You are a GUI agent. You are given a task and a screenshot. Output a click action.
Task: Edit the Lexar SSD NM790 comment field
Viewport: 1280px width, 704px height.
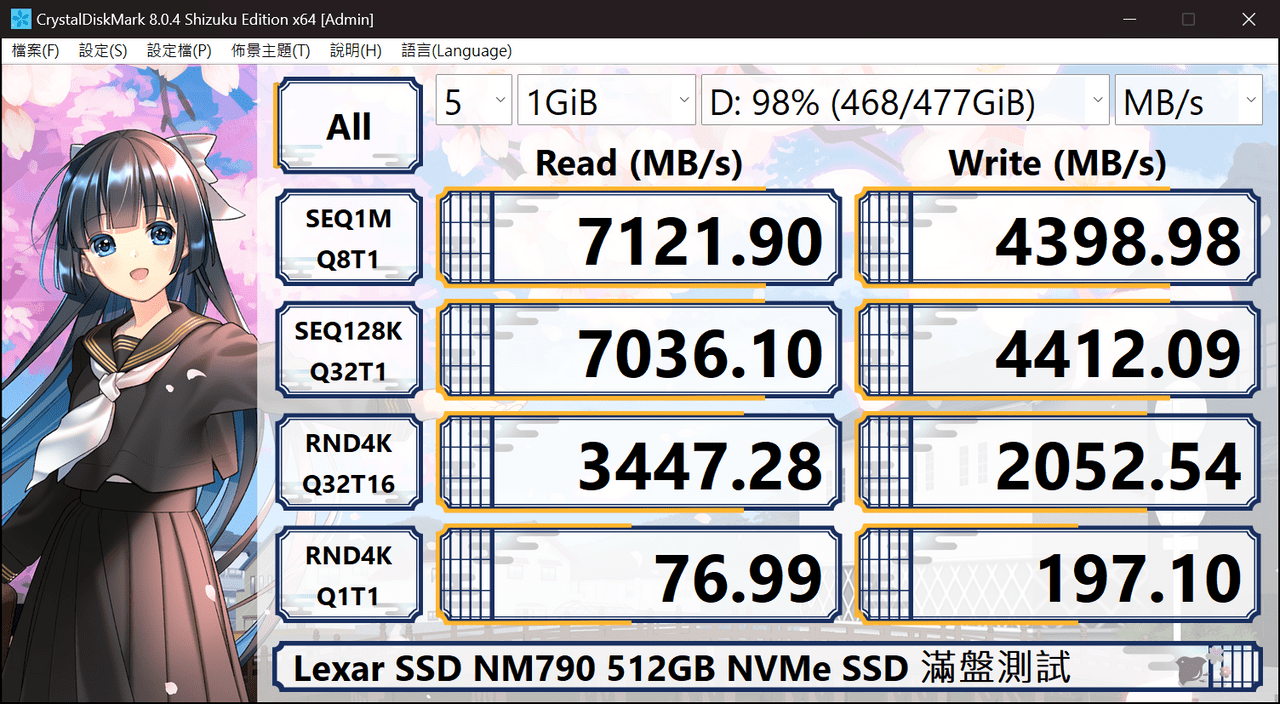point(768,668)
